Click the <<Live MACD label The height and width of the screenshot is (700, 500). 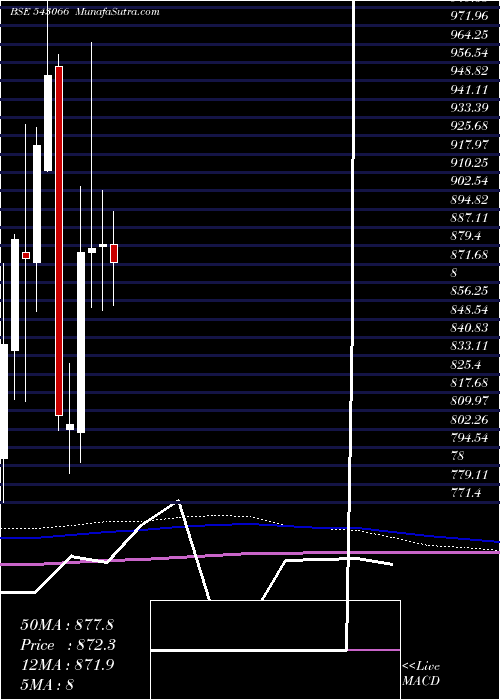pos(421,674)
